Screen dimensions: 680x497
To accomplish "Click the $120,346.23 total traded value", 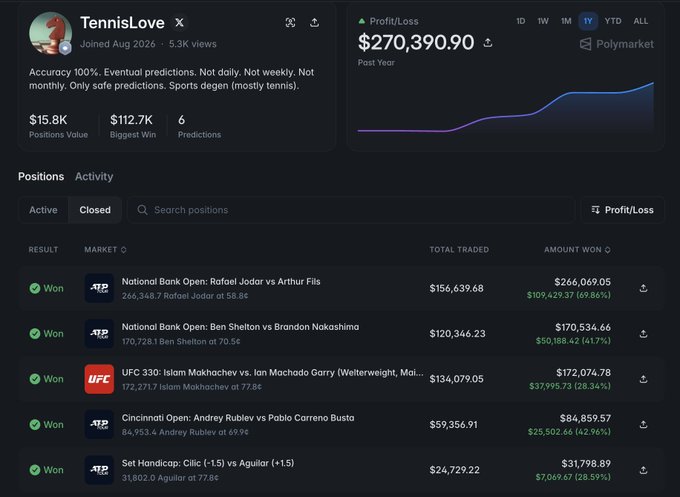I will [457, 334].
